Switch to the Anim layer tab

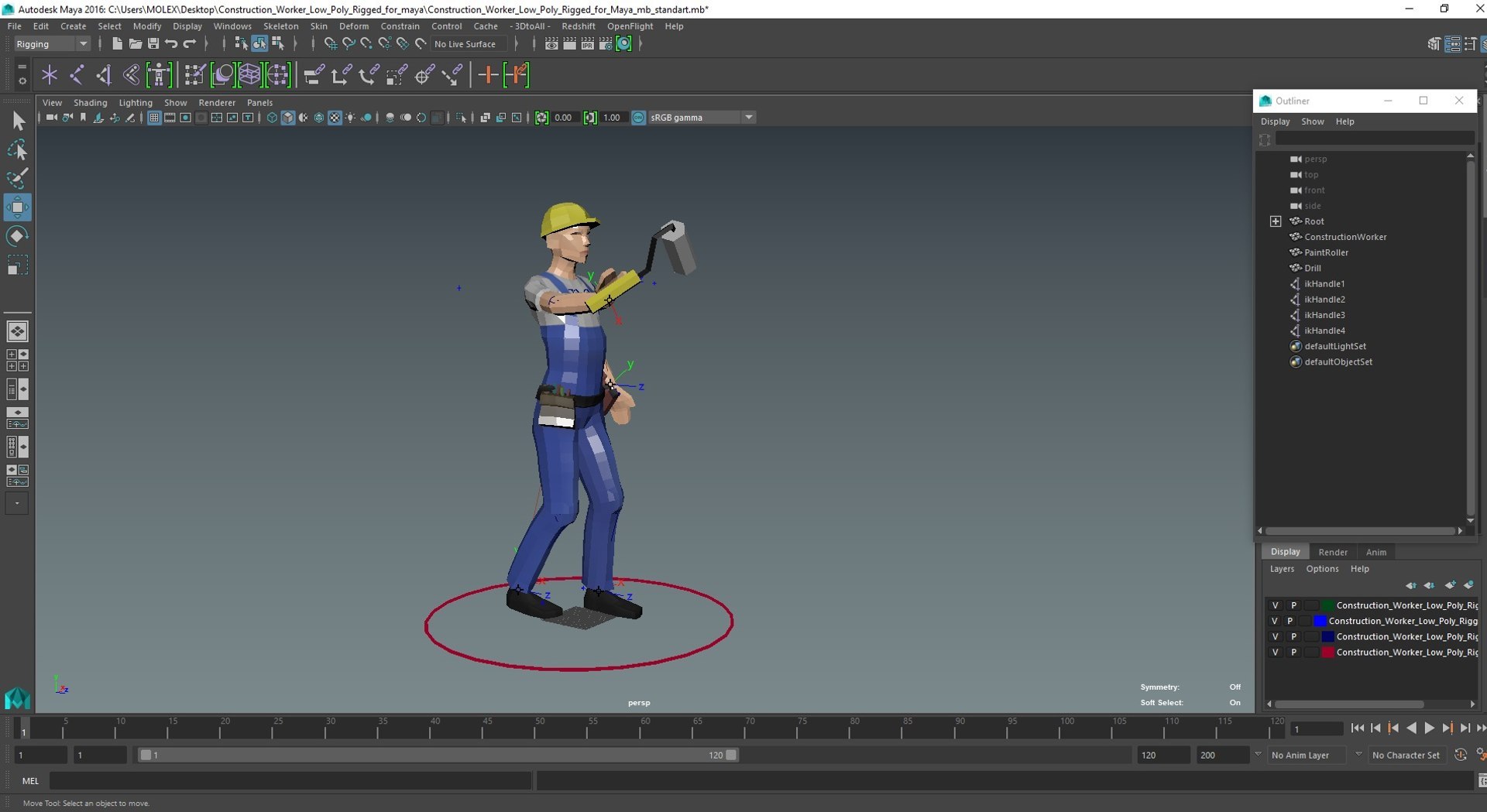click(x=1375, y=552)
